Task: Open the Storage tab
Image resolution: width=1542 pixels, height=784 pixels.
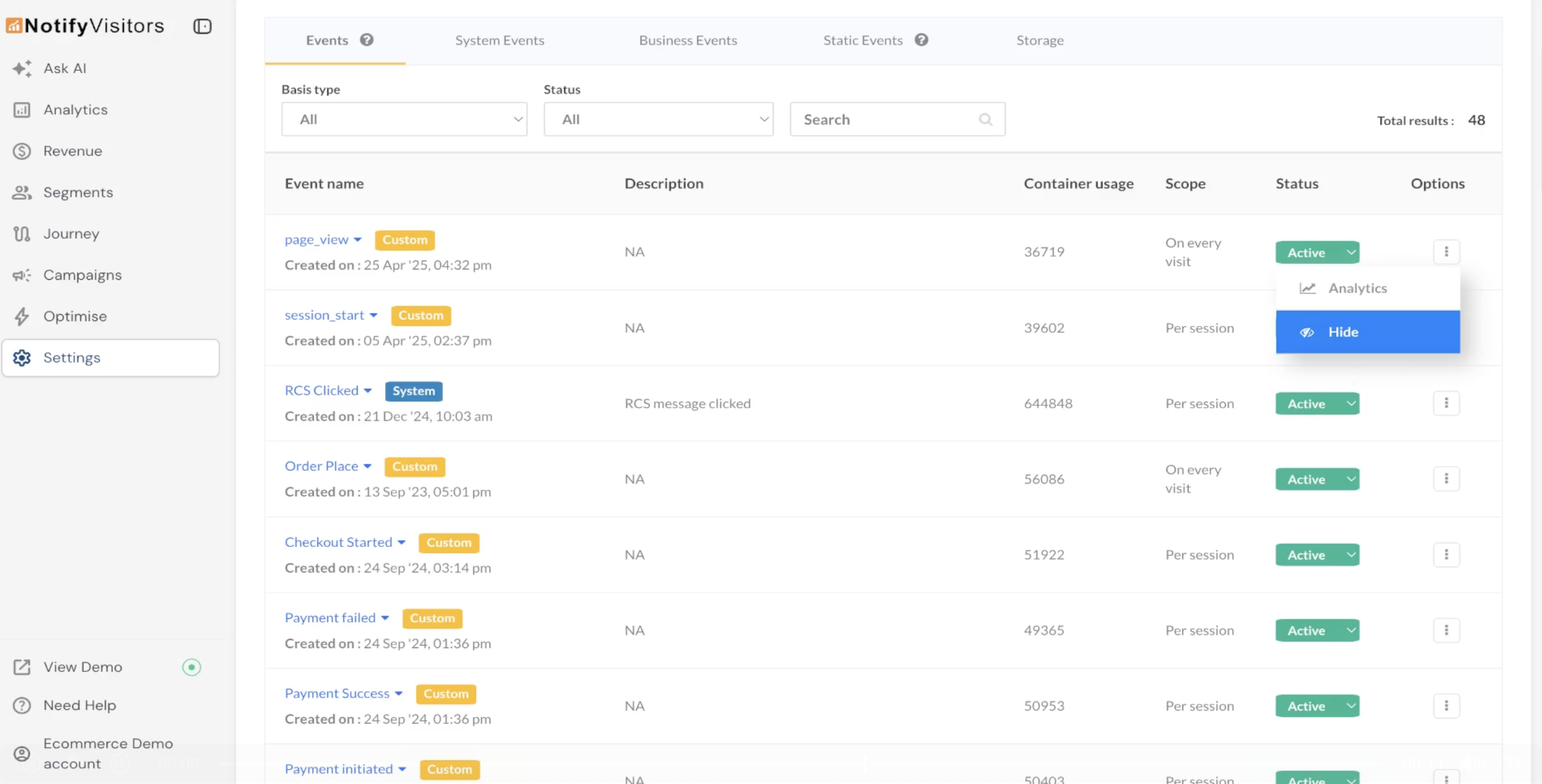Action: pyautogui.click(x=1040, y=40)
